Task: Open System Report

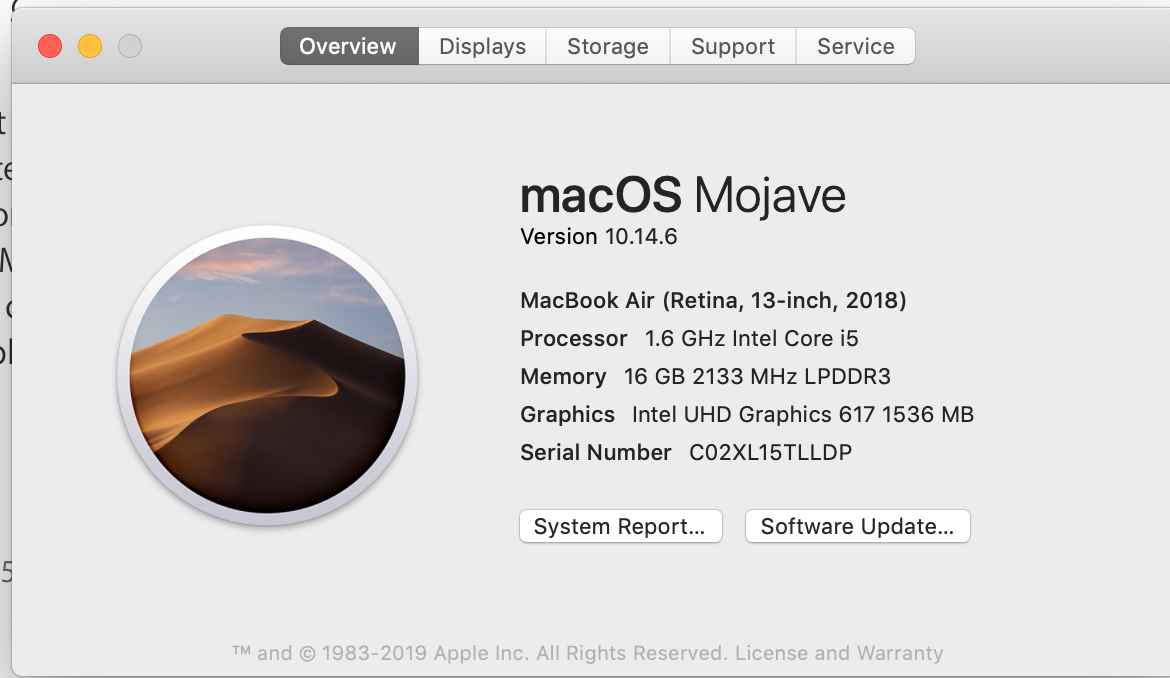Action: click(x=620, y=527)
